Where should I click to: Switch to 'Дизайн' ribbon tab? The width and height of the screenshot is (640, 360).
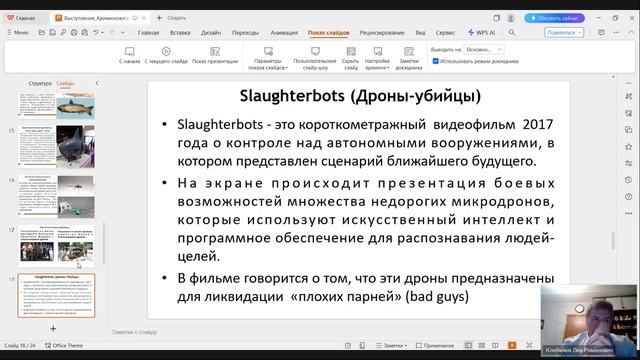(211, 33)
